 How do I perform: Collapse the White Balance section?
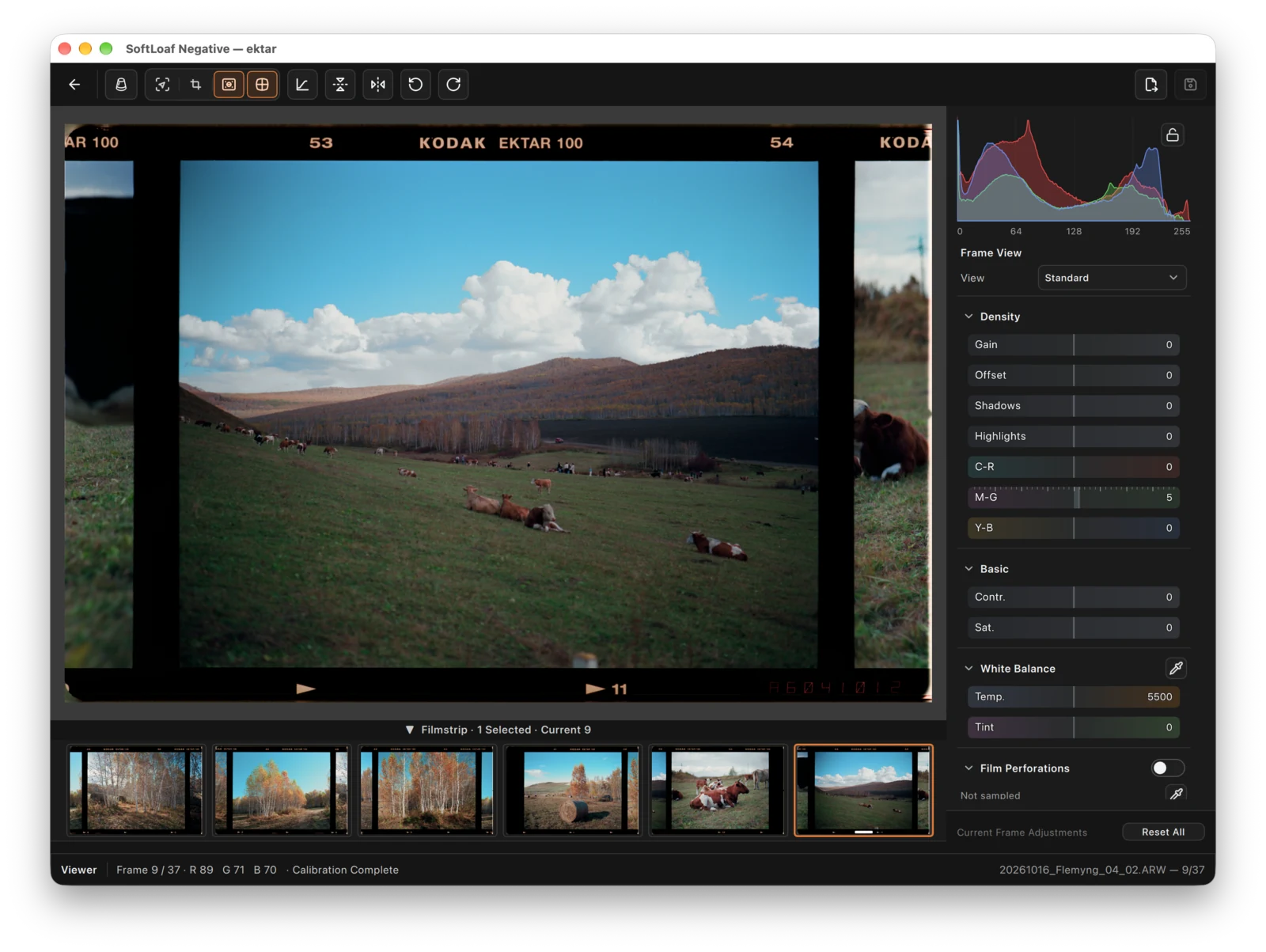[968, 669]
